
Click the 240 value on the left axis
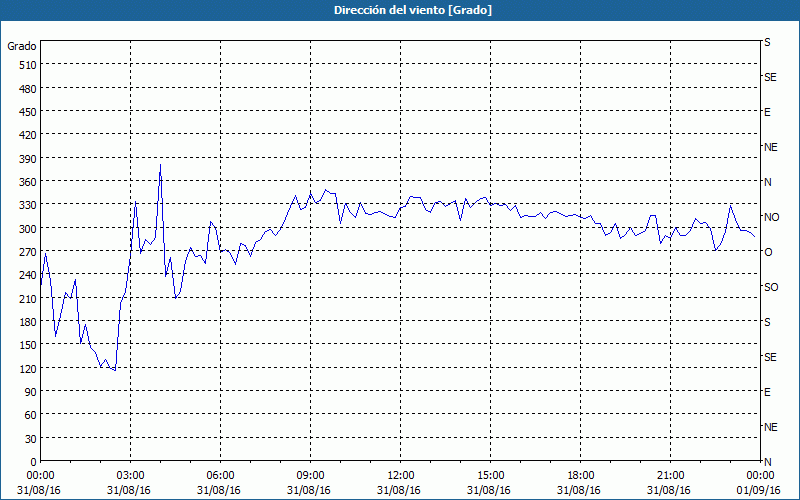(x=28, y=275)
